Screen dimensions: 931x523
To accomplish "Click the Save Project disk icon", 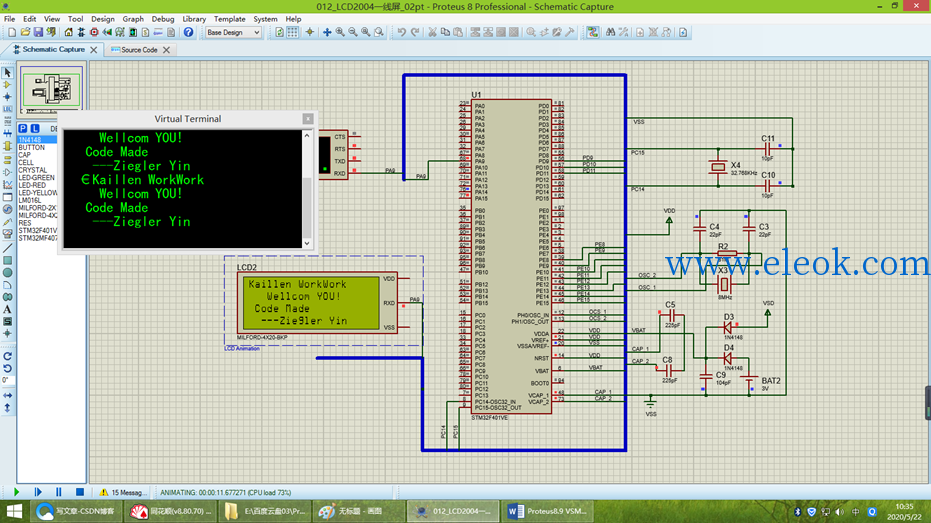I will pyautogui.click(x=38, y=32).
